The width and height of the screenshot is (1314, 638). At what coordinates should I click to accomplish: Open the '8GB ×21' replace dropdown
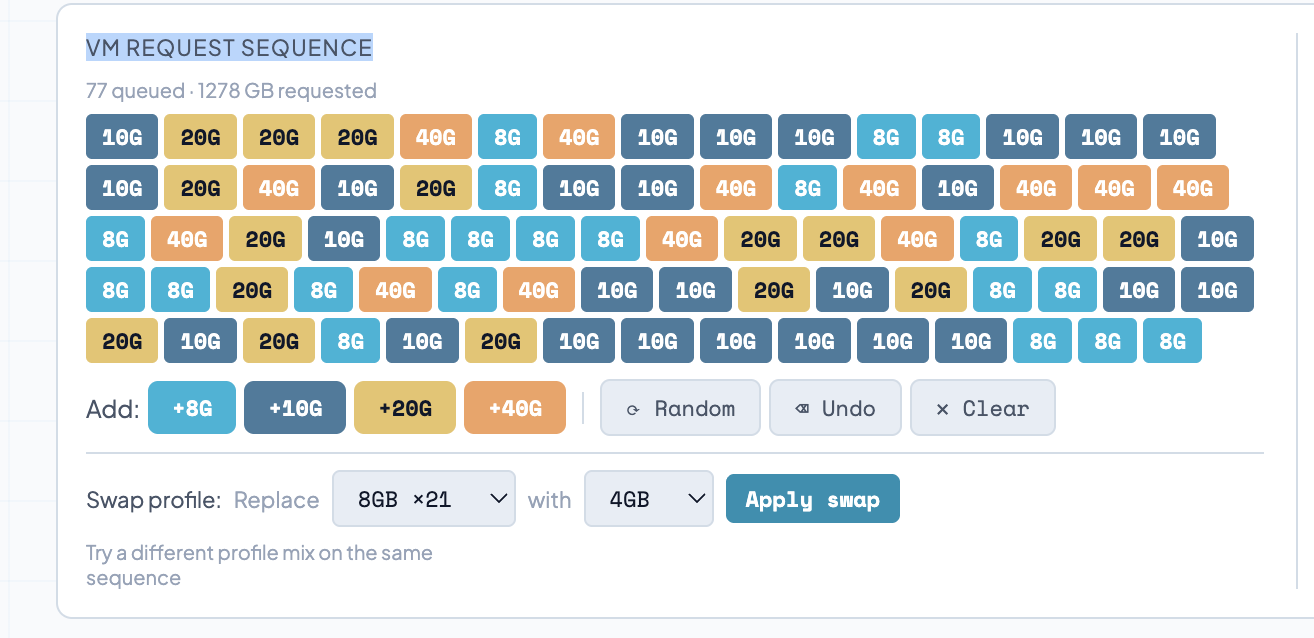click(424, 499)
